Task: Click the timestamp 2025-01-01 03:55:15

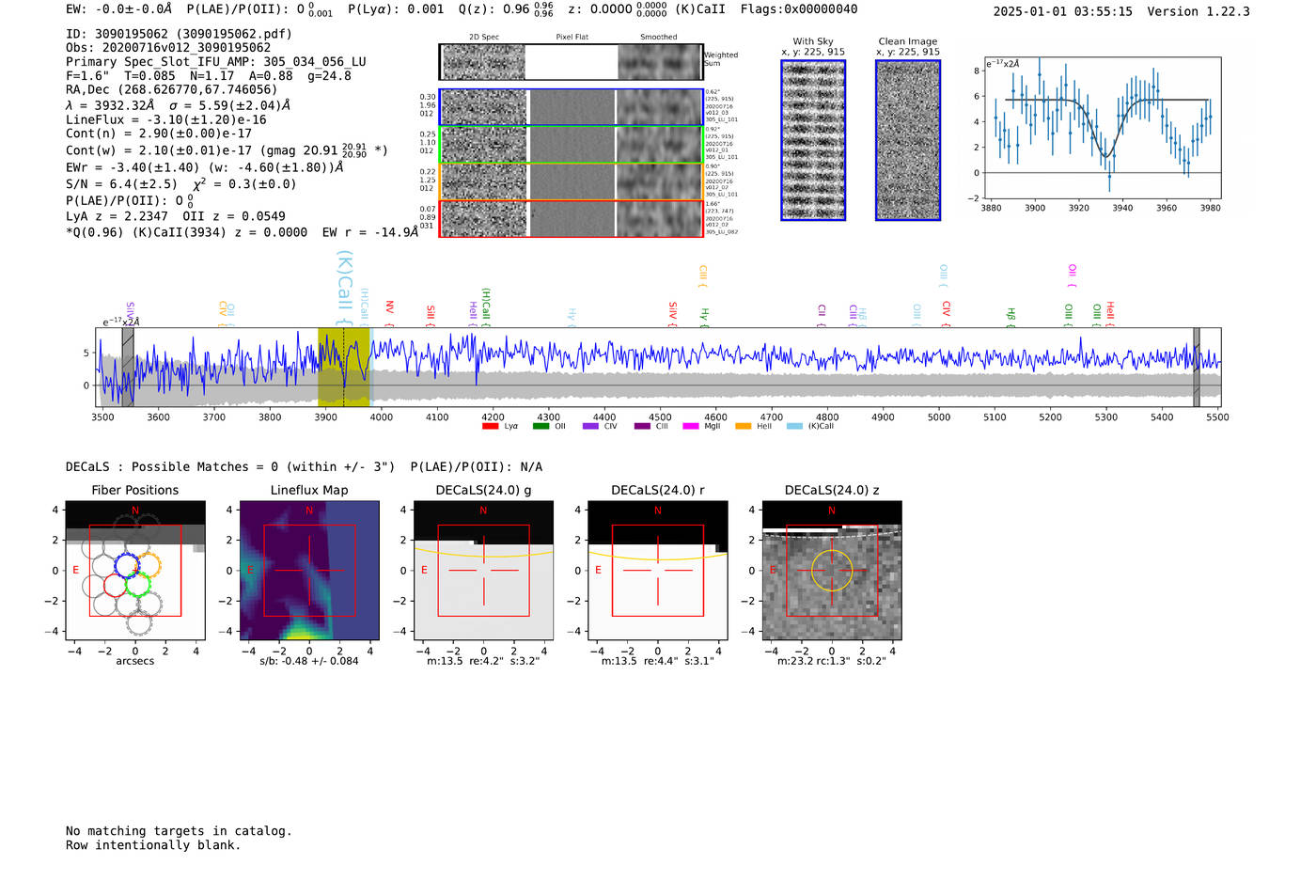Action: (1062, 11)
